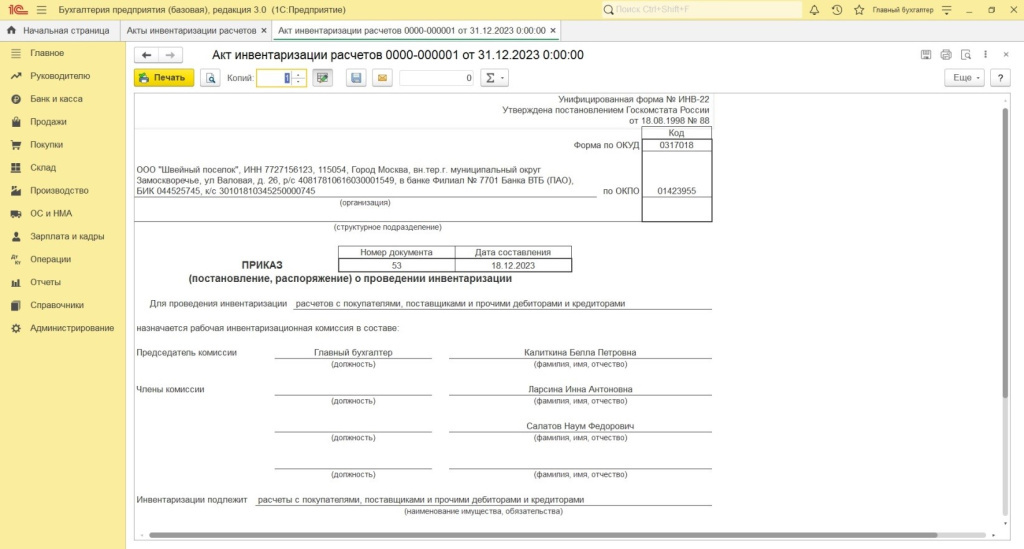Go forward with the right arrow button
The height and width of the screenshot is (549, 1024).
[x=170, y=55]
